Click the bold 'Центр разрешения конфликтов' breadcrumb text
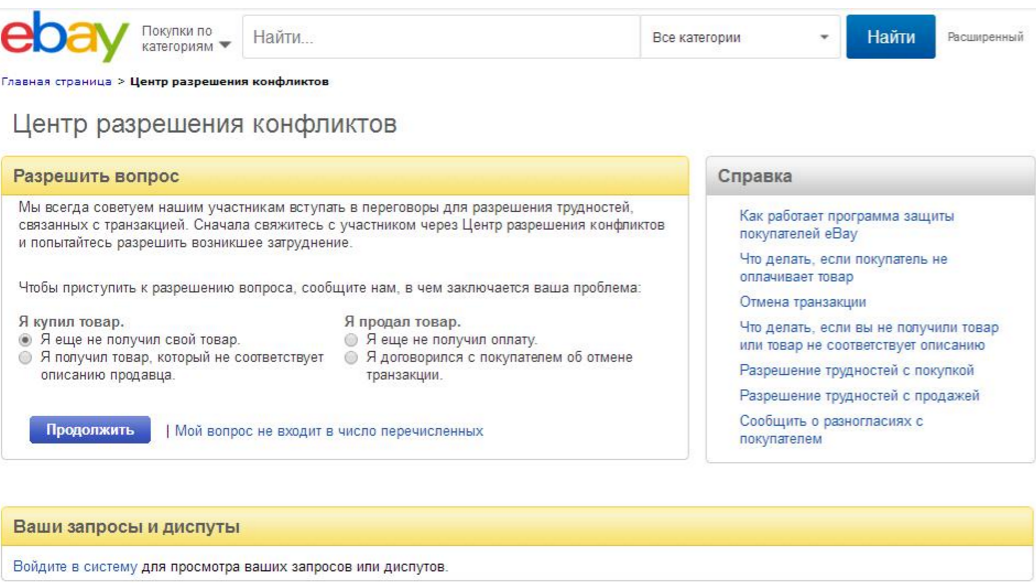 tap(229, 81)
